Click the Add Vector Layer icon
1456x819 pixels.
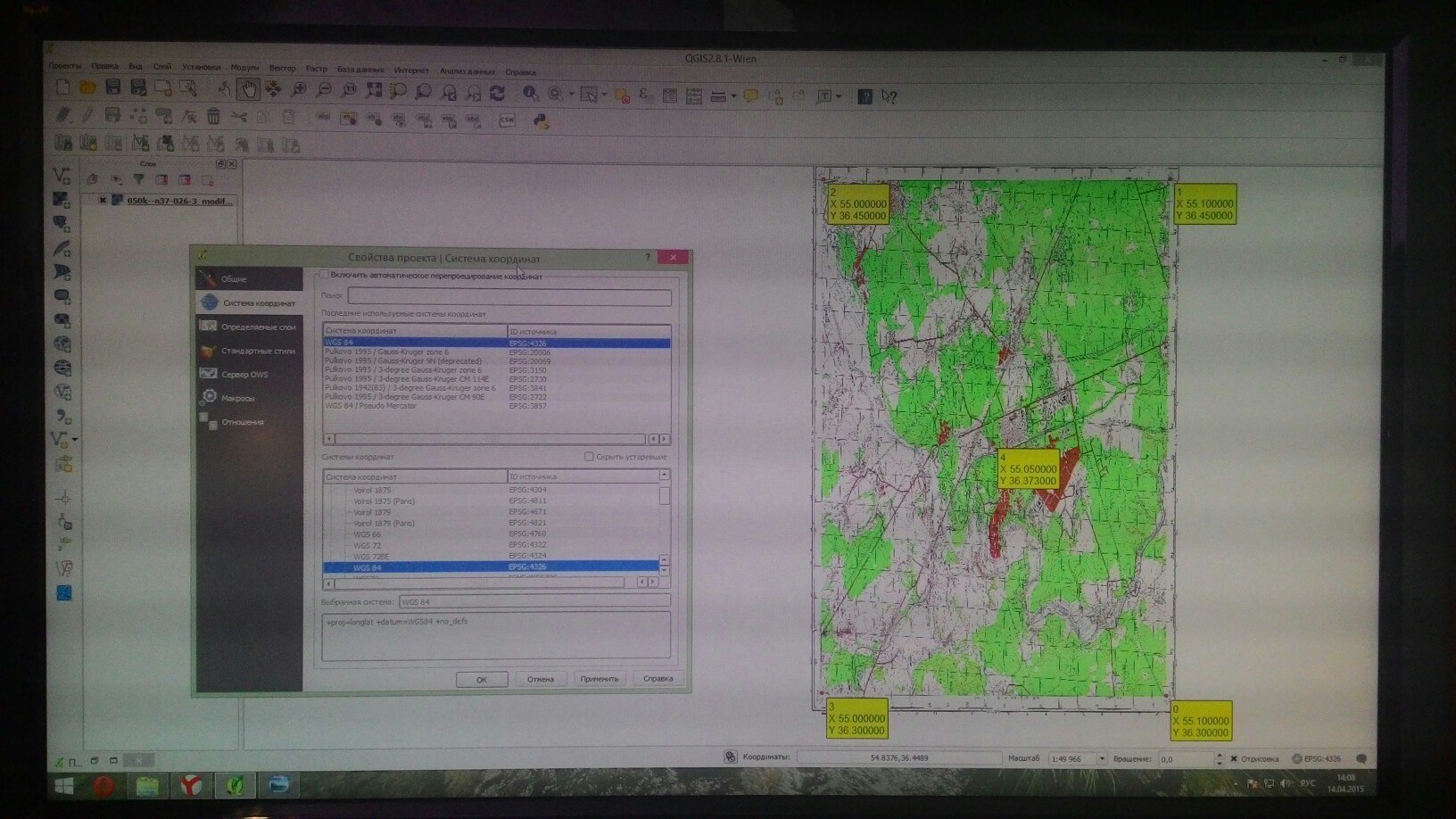tap(61, 176)
